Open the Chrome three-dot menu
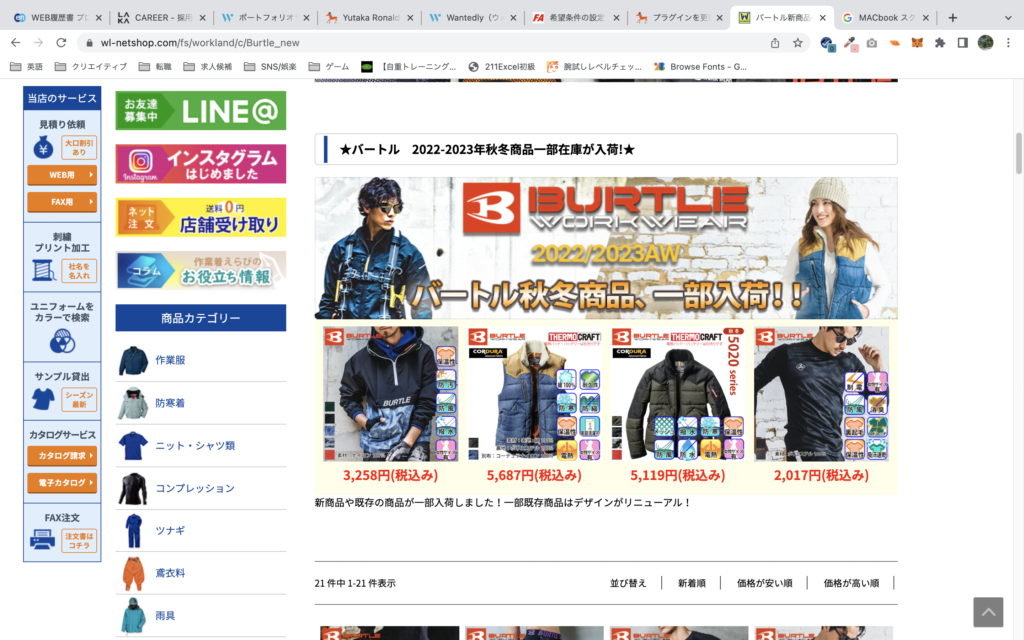This screenshot has height=640, width=1024. [x=1008, y=42]
